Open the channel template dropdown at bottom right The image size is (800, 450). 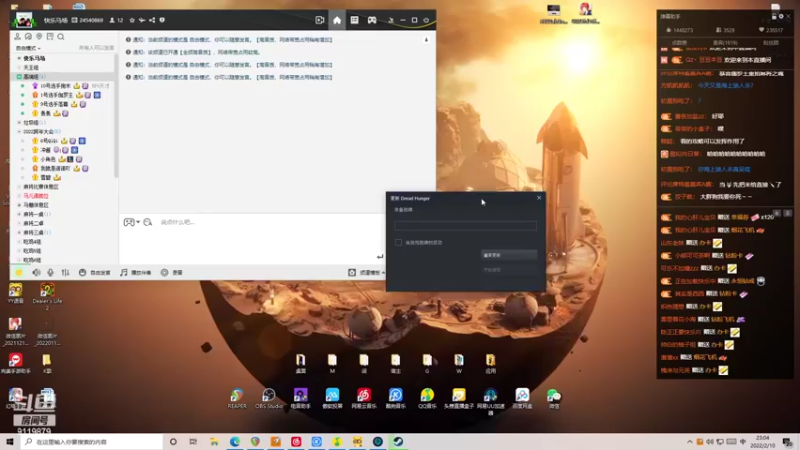pos(366,272)
